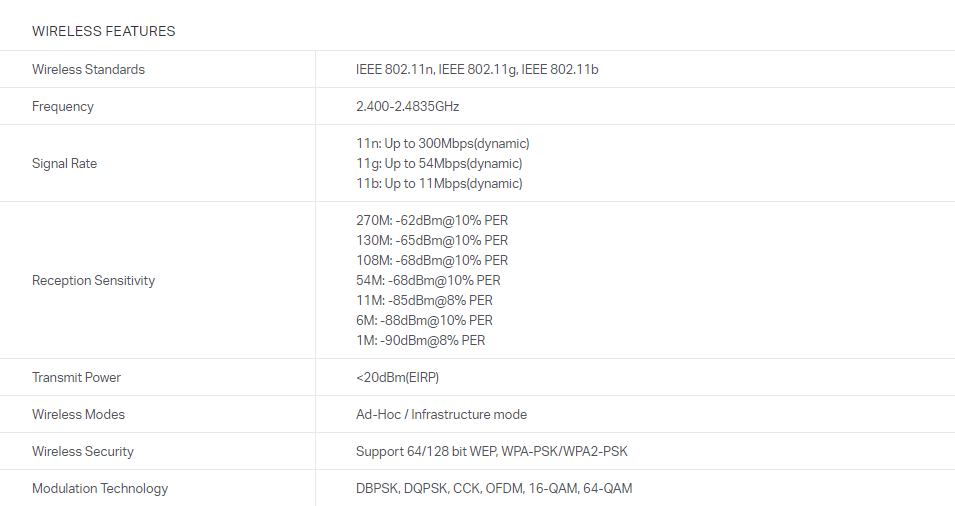Click the 270M: -62dBm@10% PER line

(x=432, y=220)
